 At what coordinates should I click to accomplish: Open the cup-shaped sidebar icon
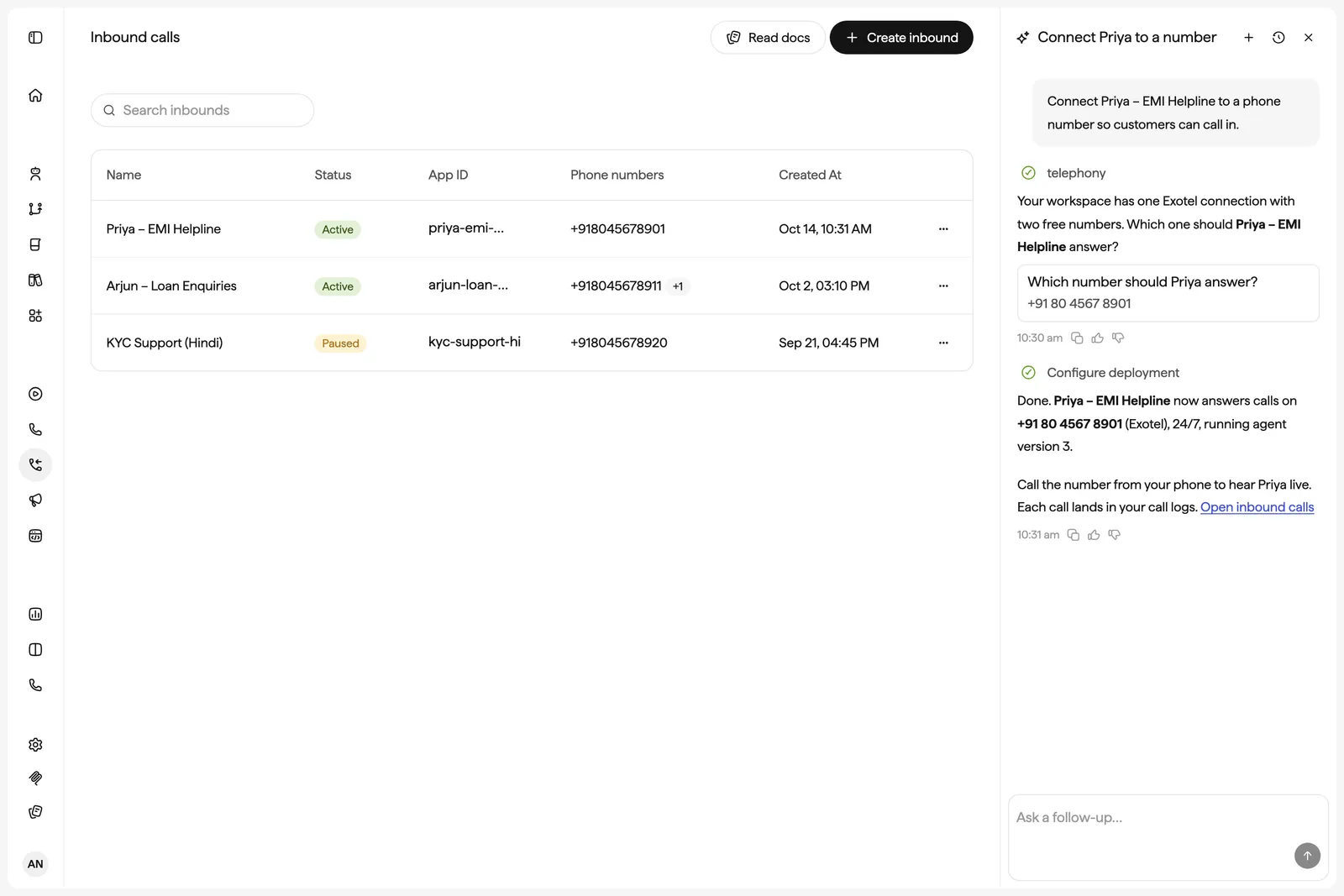click(35, 244)
